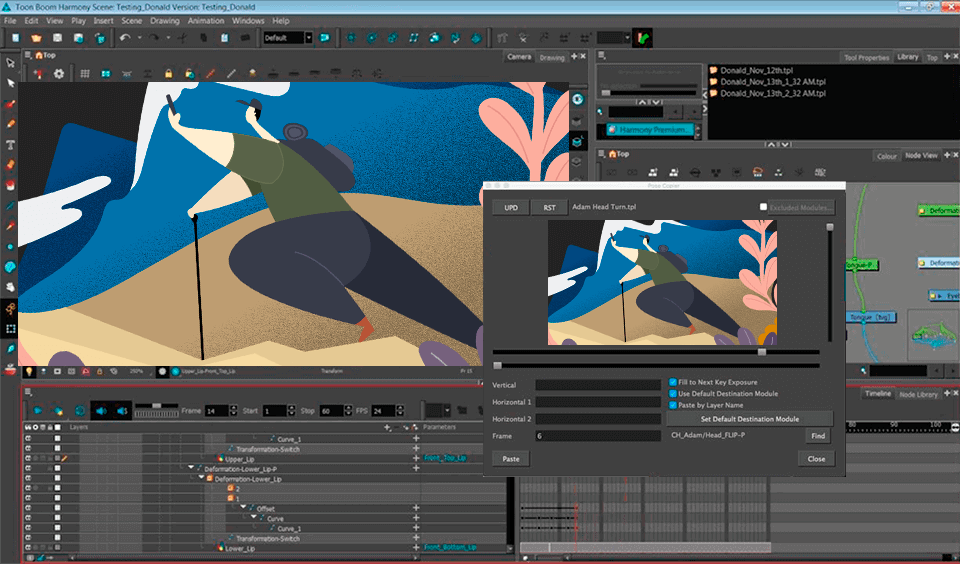Toggle the grid icon in Camera toolbar
The image size is (960, 564).
(85, 73)
